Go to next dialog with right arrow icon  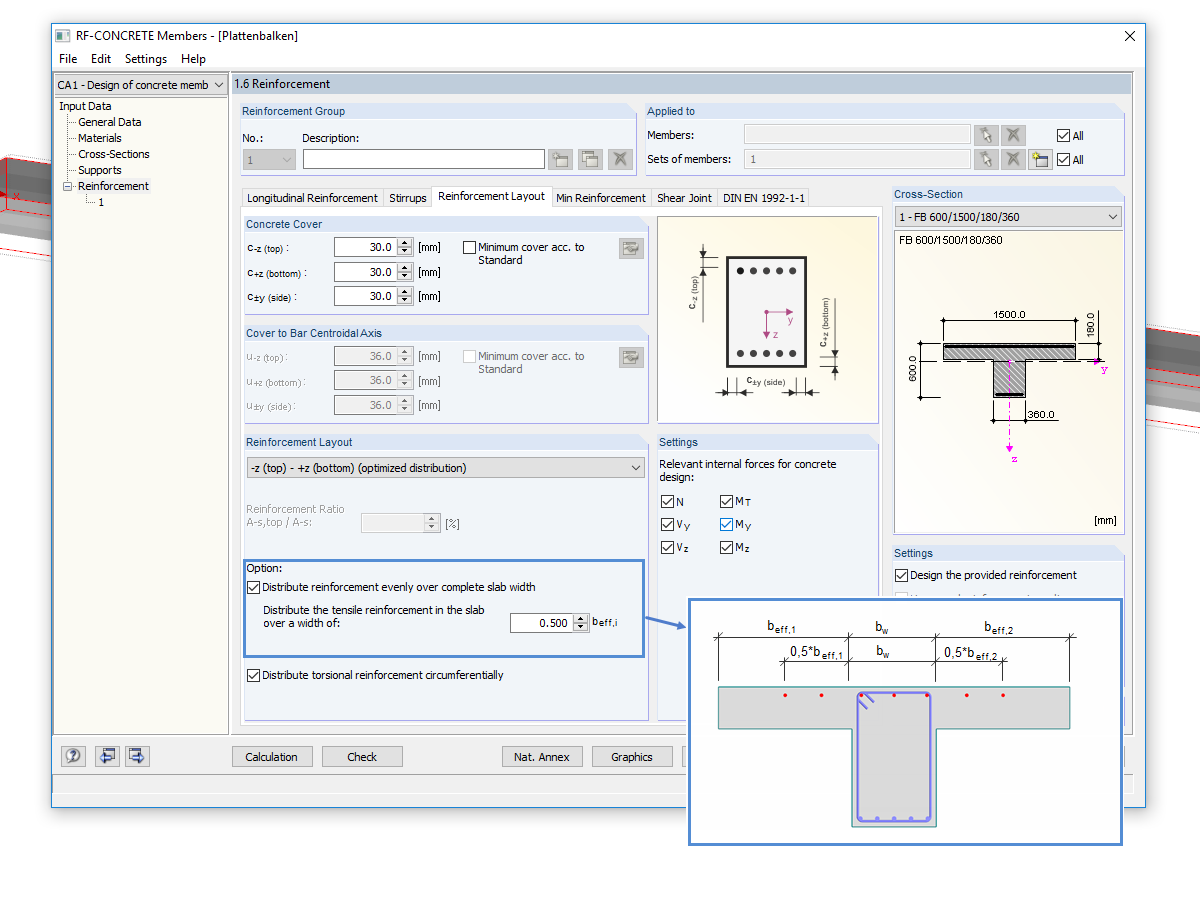click(x=137, y=756)
